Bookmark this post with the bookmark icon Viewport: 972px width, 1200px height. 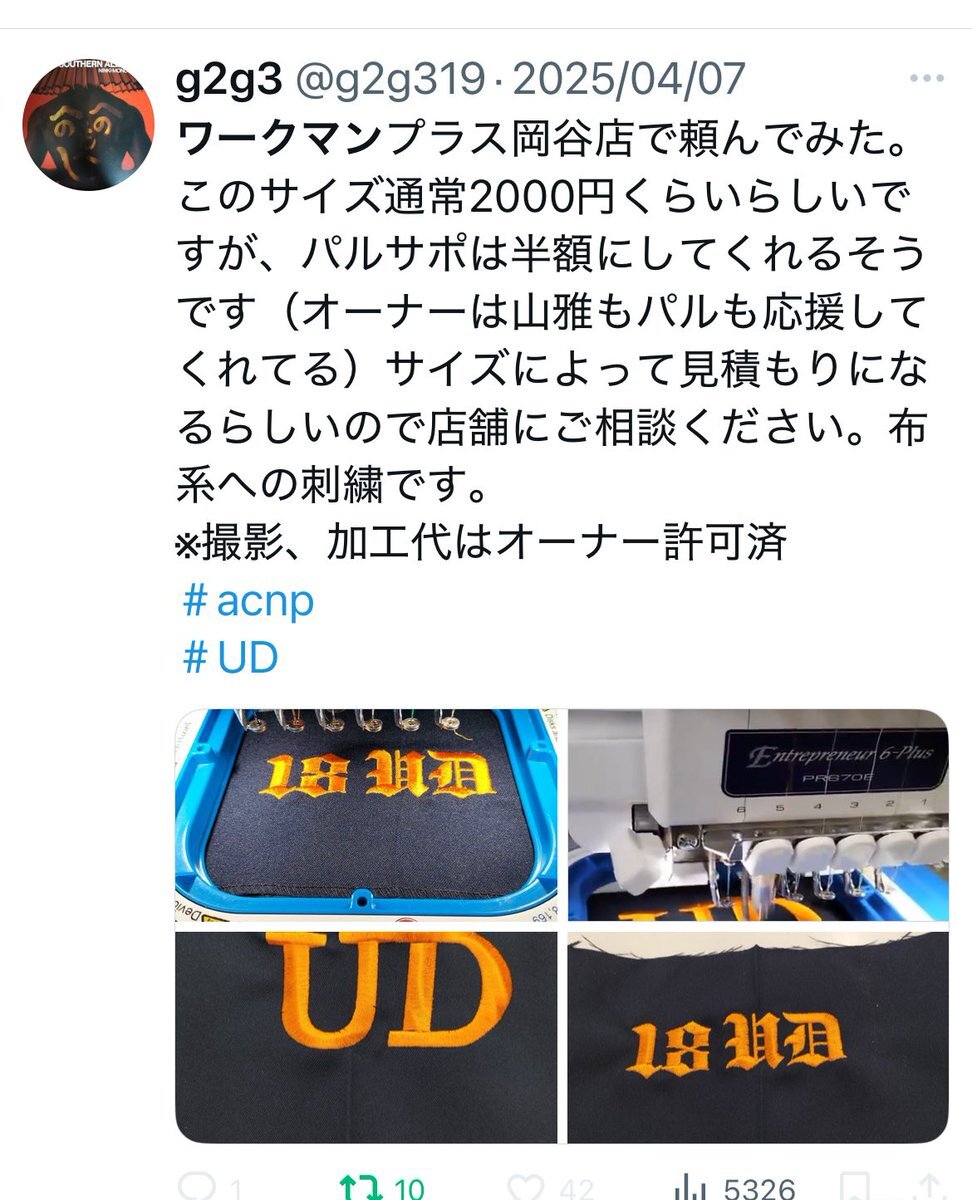(x=852, y=1187)
